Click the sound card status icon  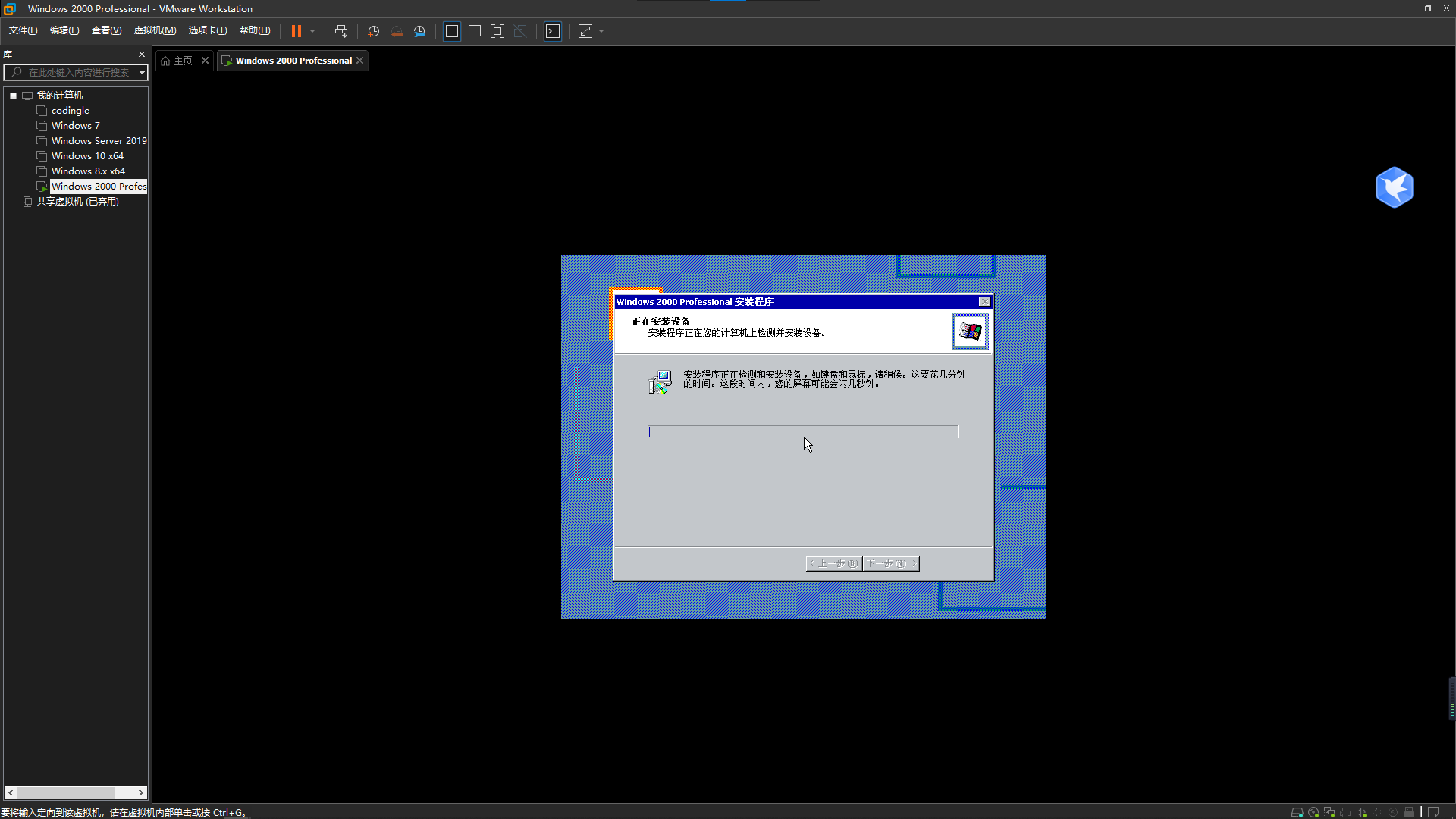pos(1361,812)
